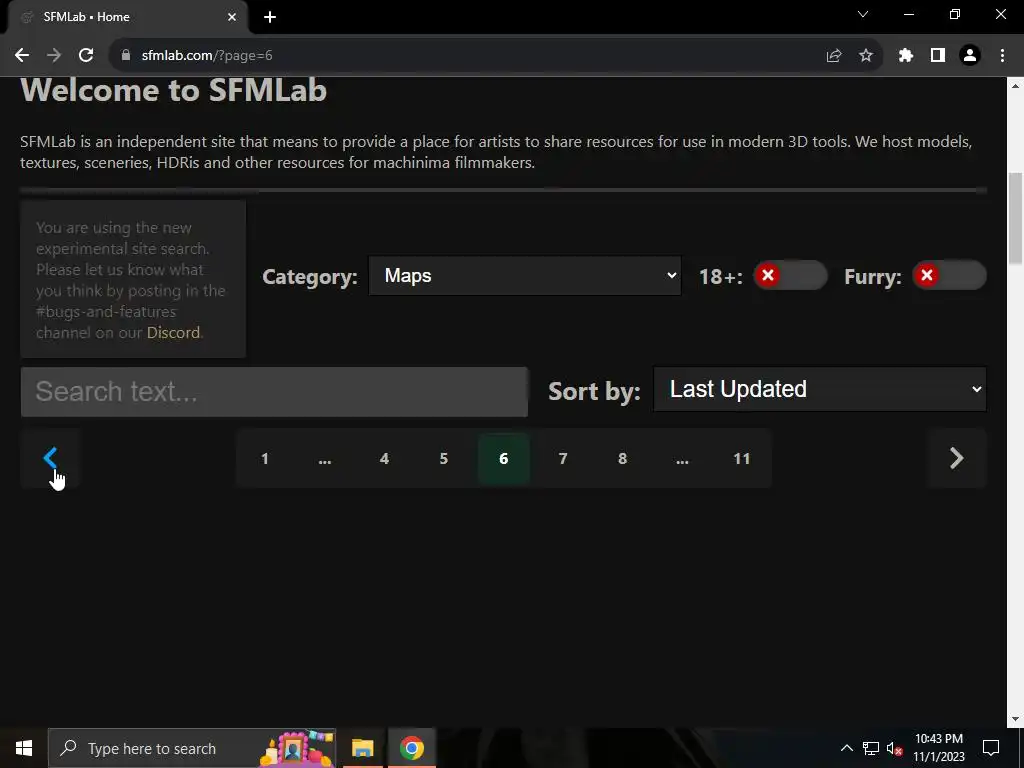Image resolution: width=1024 pixels, height=768 pixels.
Task: Close the SFMLab Home tab
Action: [232, 17]
